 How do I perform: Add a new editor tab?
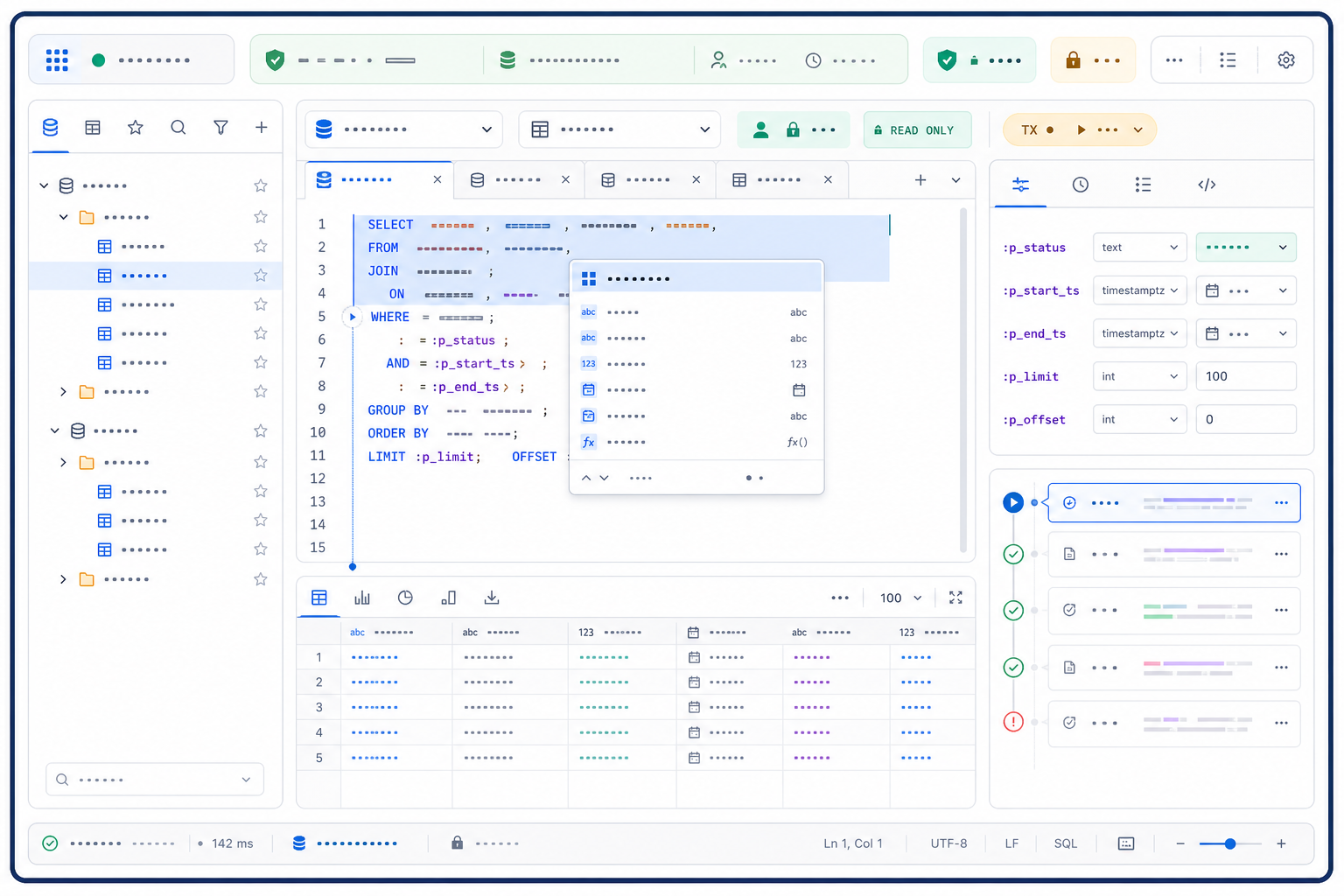[x=920, y=179]
